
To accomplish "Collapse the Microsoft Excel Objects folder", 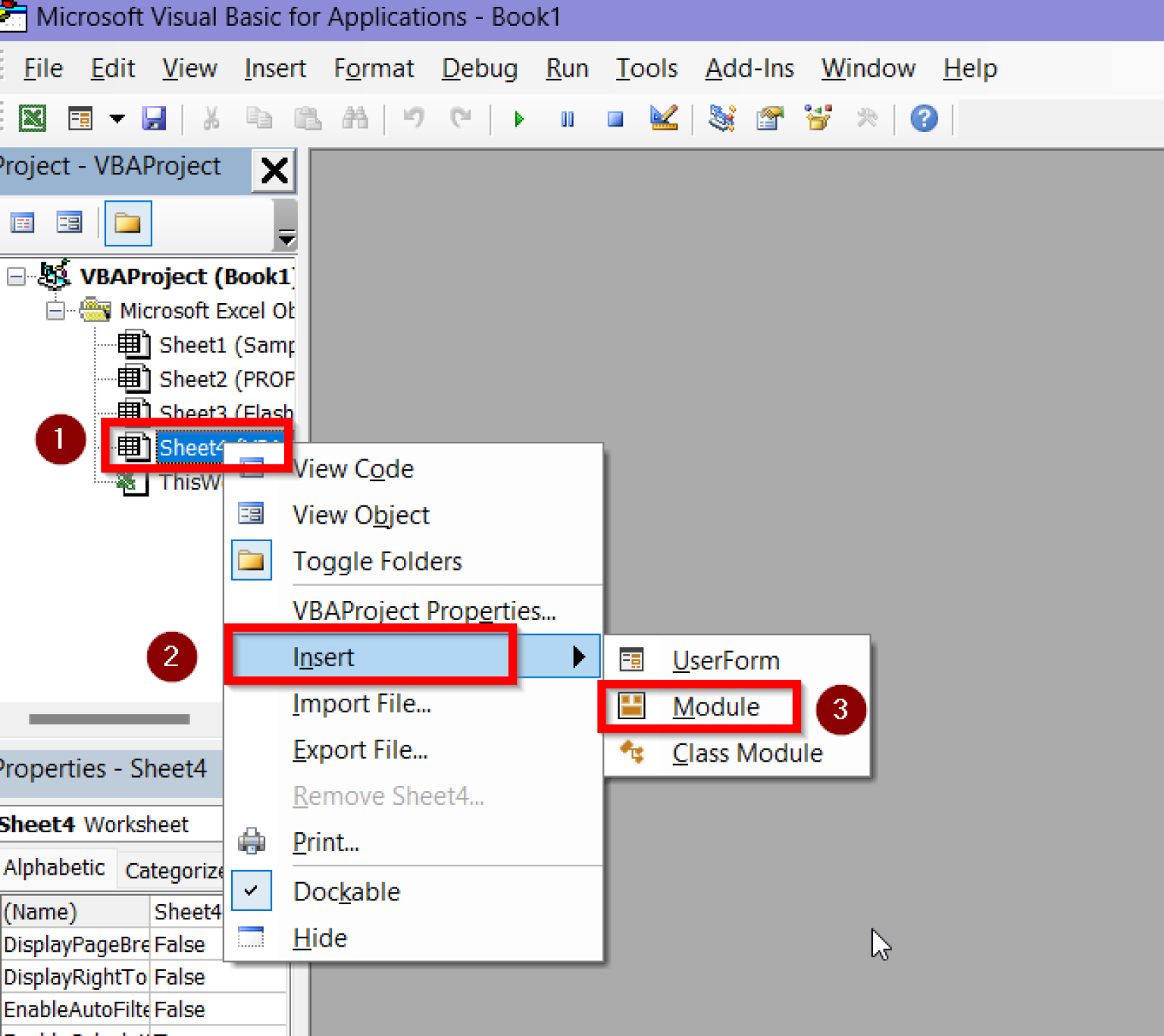I will [55, 311].
